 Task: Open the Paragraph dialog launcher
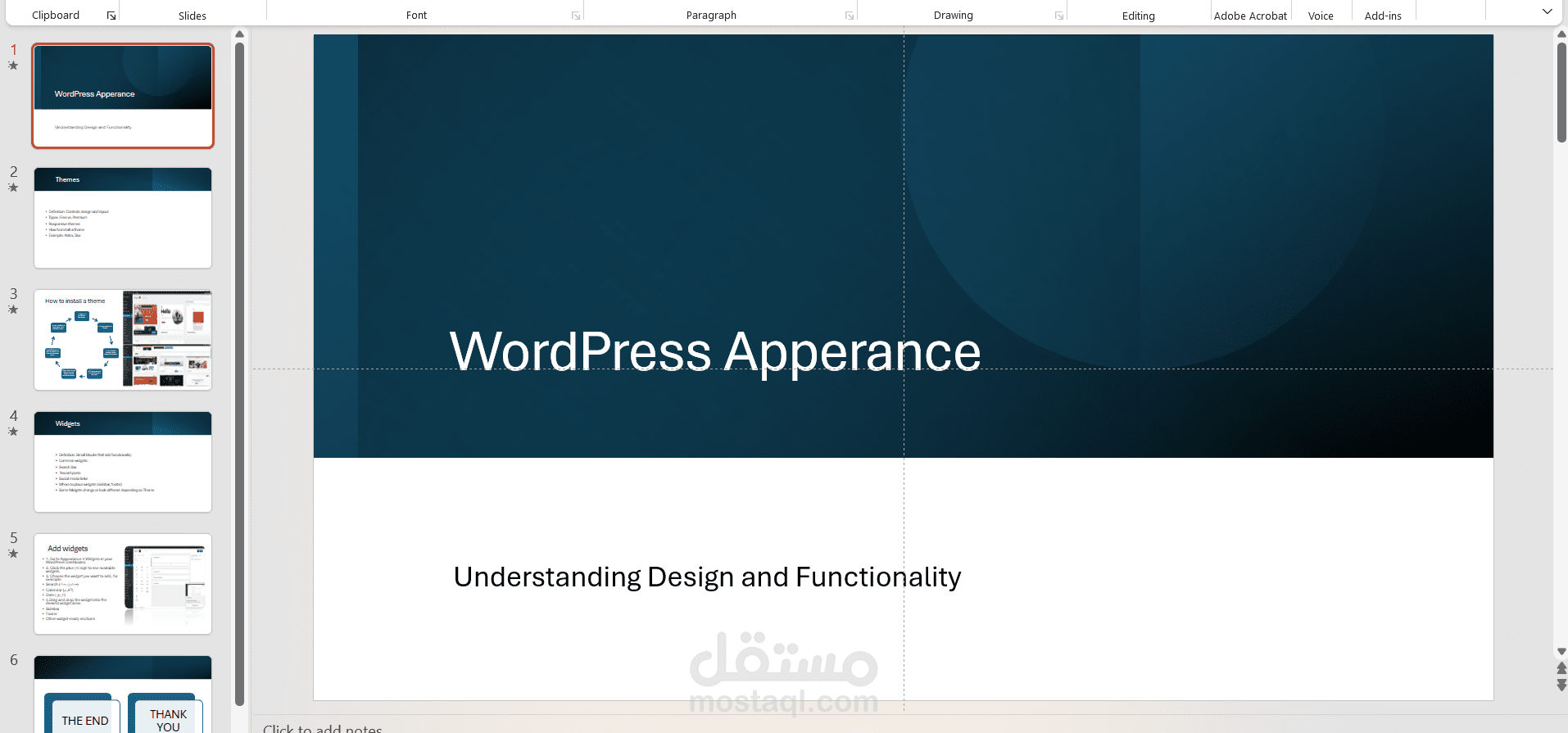(850, 16)
